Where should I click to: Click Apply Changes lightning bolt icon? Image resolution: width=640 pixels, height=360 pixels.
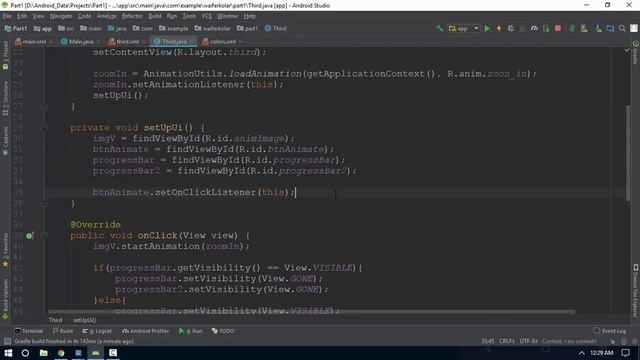point(499,29)
